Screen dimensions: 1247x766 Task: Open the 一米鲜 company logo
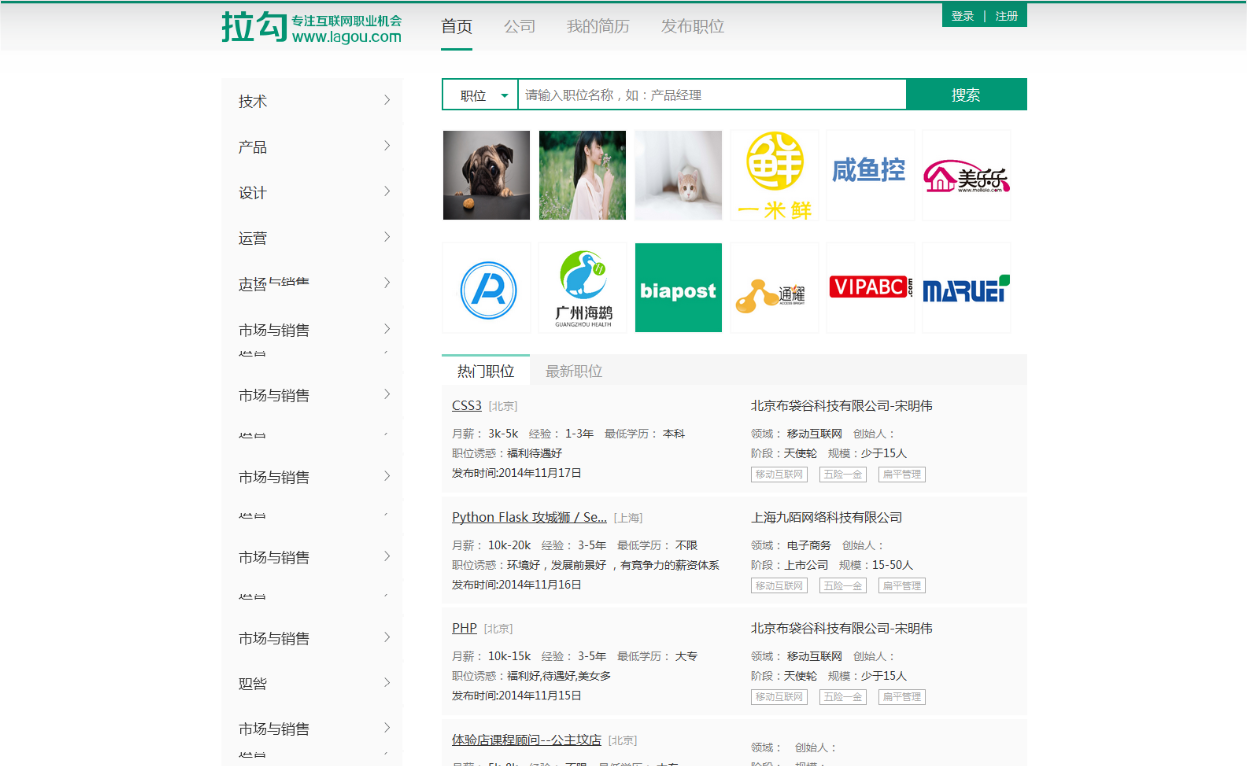[x=774, y=175]
